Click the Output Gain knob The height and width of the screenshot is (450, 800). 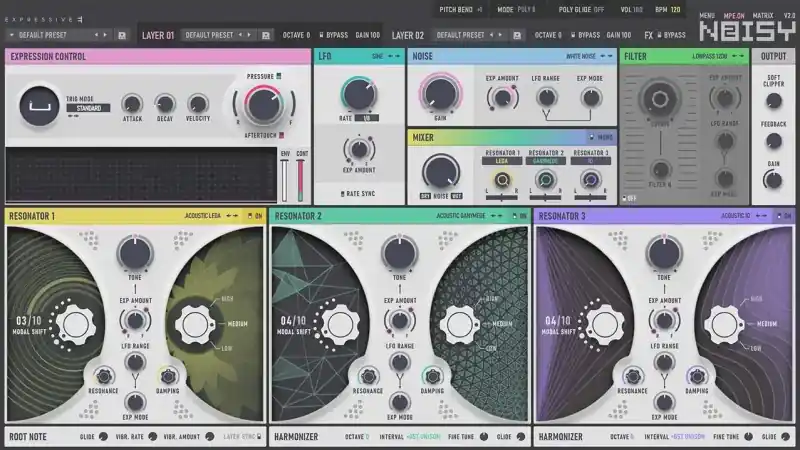(773, 180)
